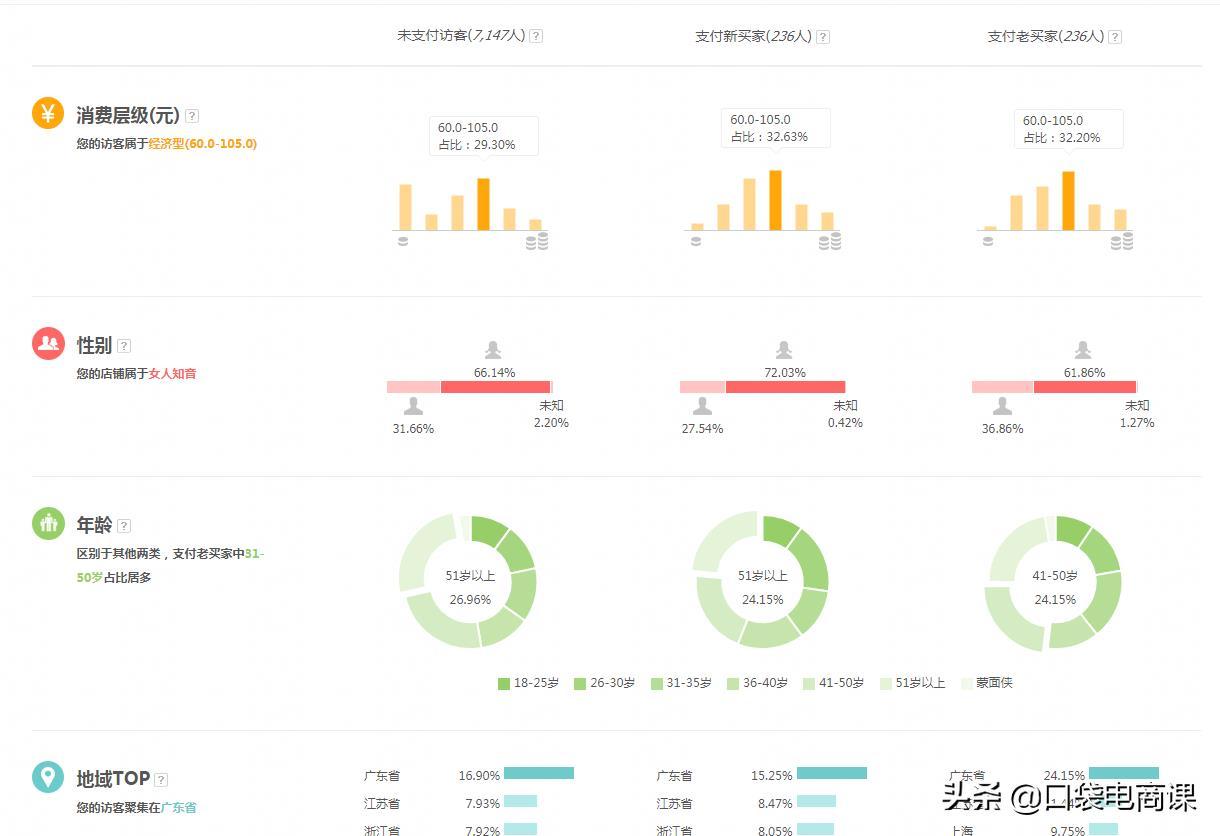Click the help icon next to 地域TOP
Screen dimensions: 1220x836
(161, 780)
